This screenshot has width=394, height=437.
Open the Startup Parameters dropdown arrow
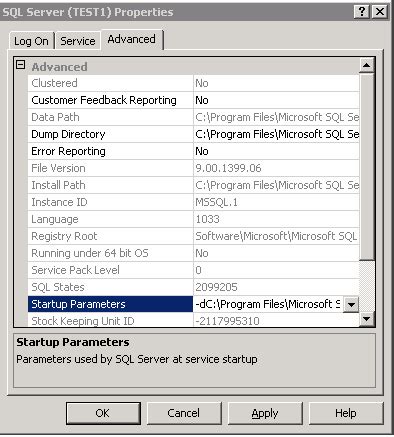351,304
